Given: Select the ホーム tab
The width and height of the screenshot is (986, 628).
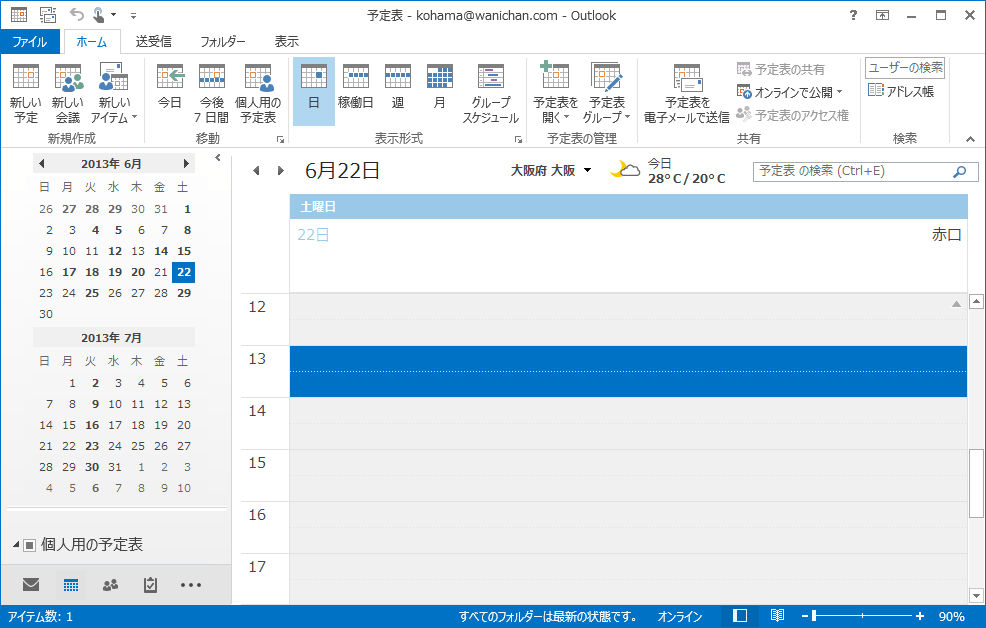Looking at the screenshot, I should [x=92, y=41].
